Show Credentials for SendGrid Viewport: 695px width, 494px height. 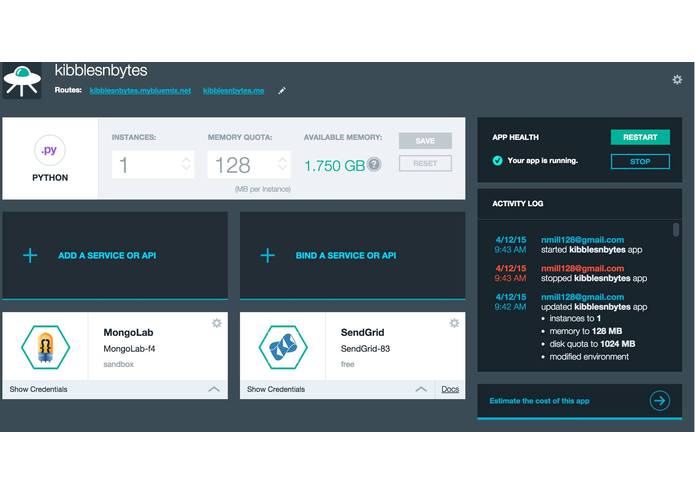[276, 389]
